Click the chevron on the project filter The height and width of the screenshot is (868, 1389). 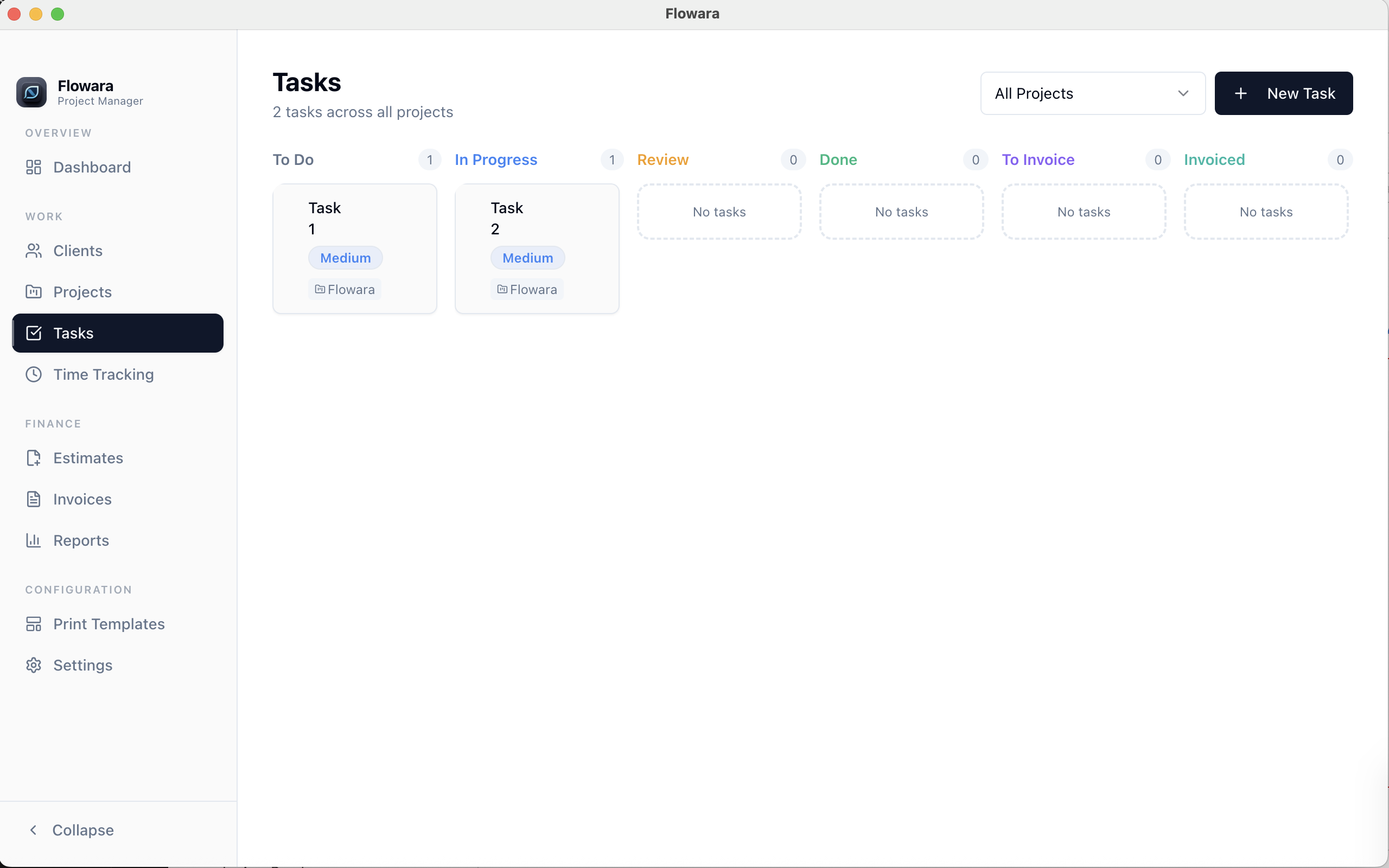pos(1183,93)
